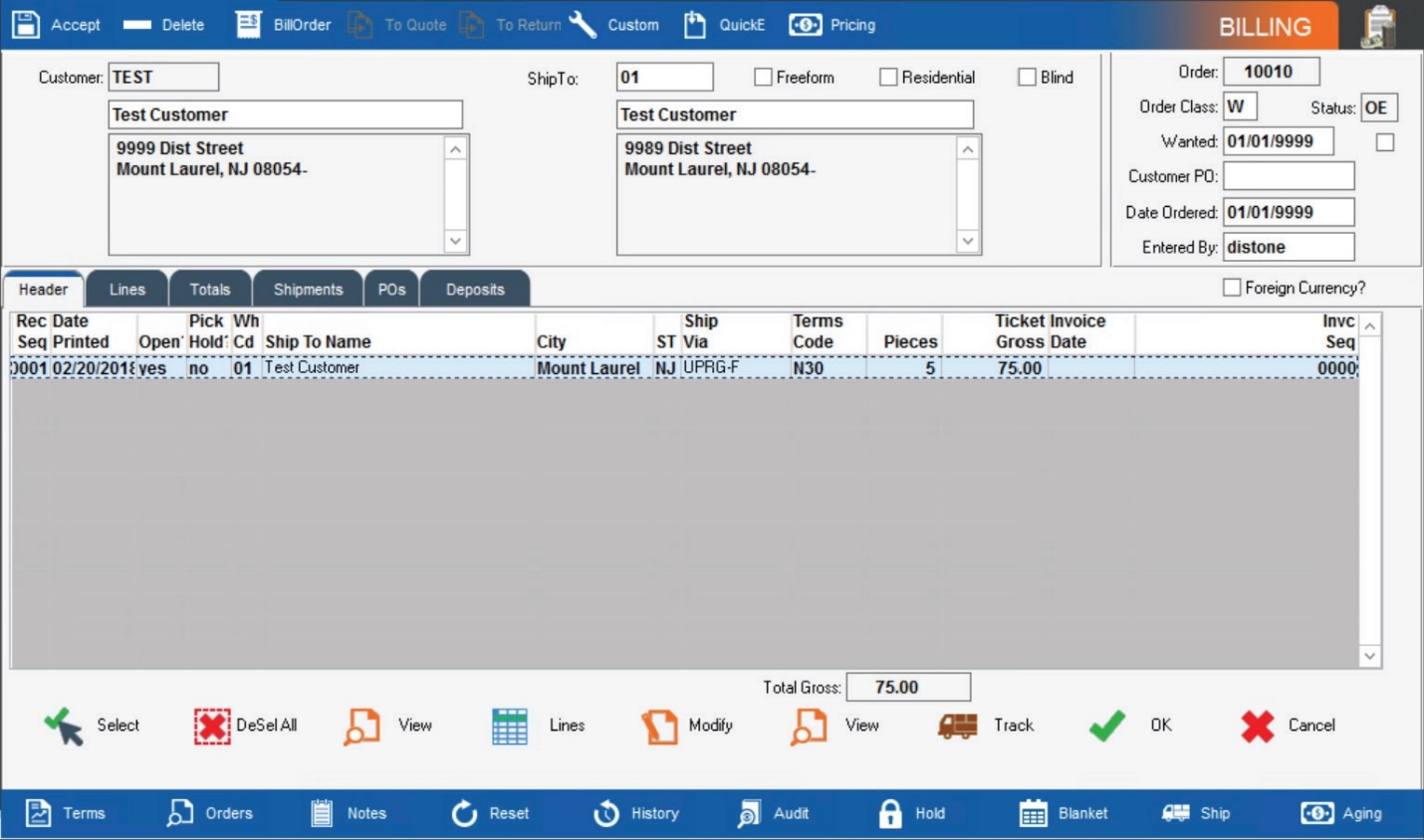The image size is (1424, 840).
Task: Enable the Residential checkbox
Action: 888,77
